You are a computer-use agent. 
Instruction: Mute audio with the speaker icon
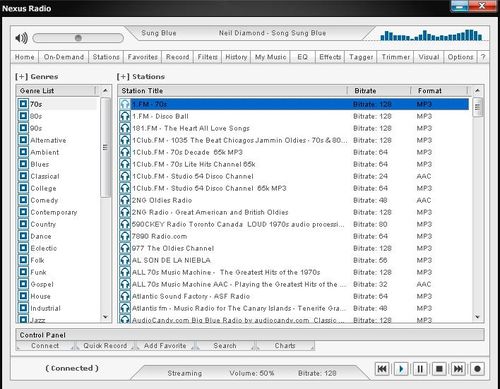tap(21, 38)
